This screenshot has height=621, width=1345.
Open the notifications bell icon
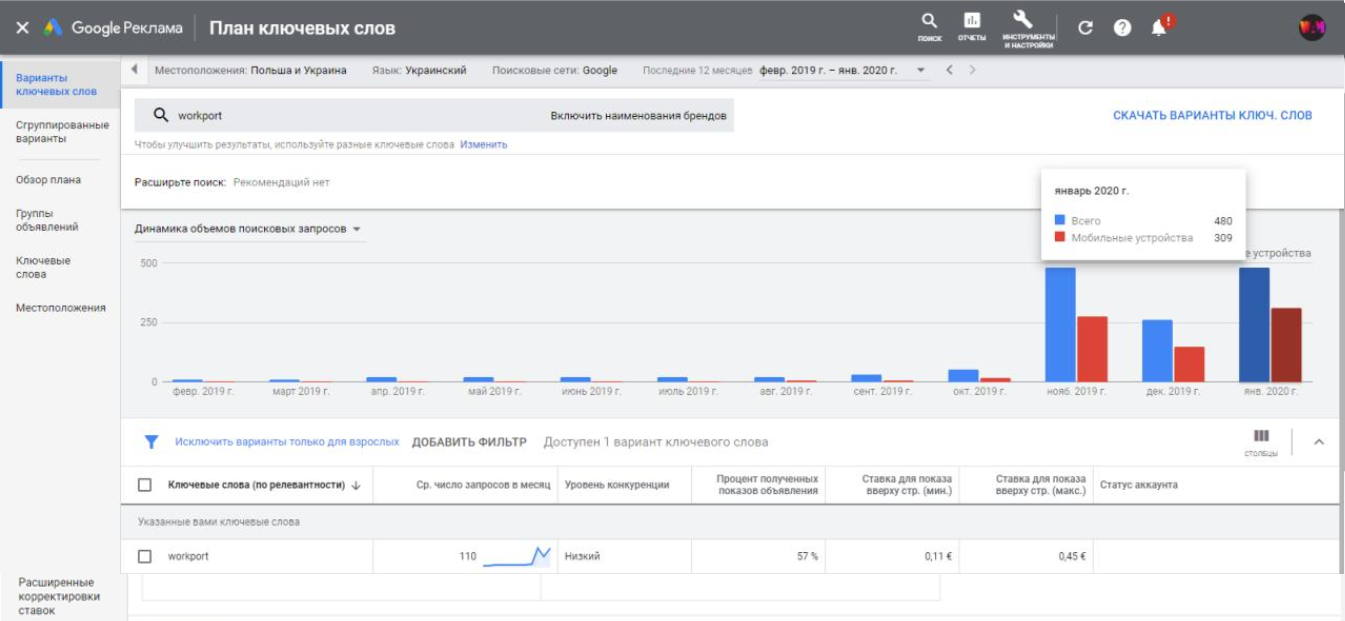[1160, 27]
